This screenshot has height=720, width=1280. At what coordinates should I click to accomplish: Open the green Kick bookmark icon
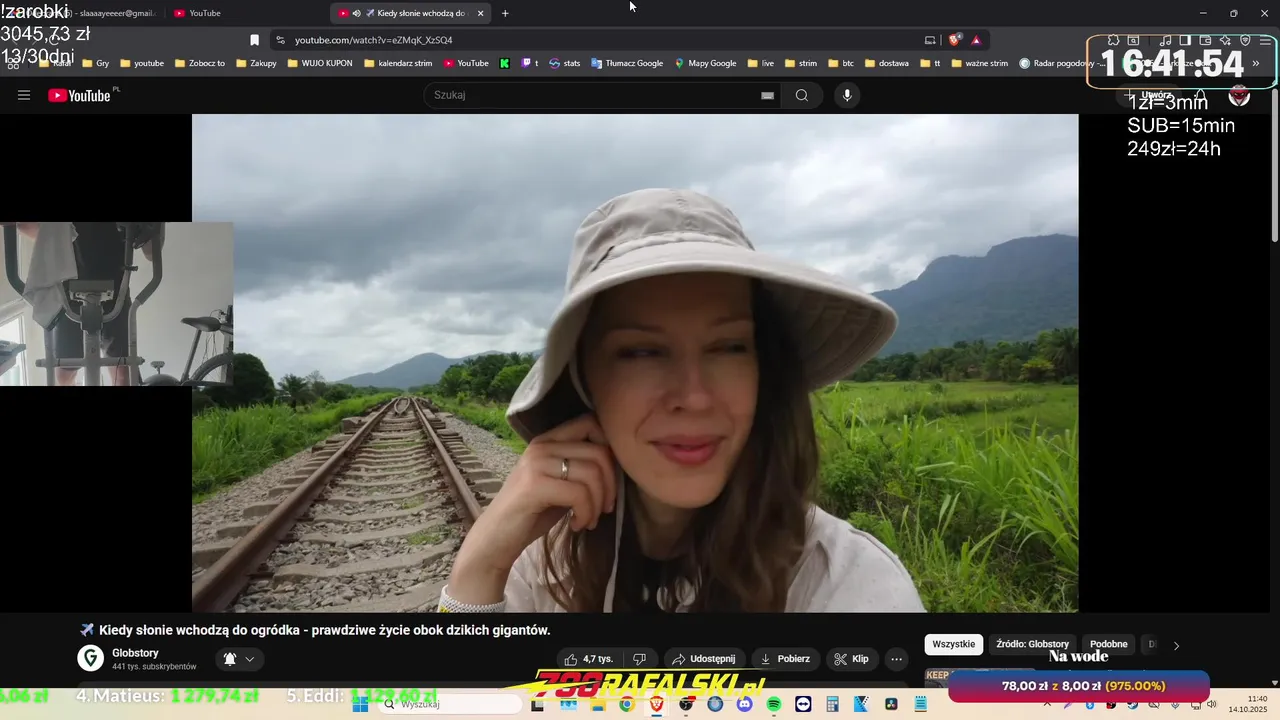point(505,63)
